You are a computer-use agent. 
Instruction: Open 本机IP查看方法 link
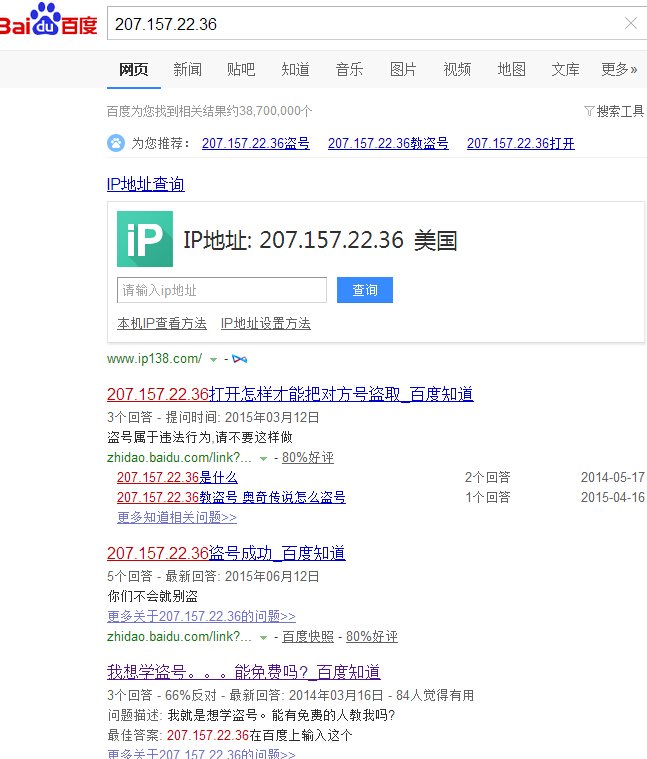[162, 323]
